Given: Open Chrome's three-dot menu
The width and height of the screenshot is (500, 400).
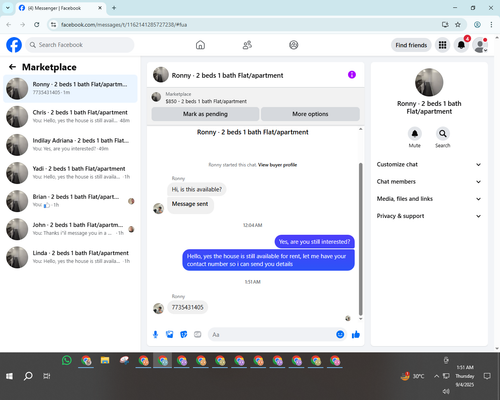Looking at the screenshot, I should pyautogui.click(x=491, y=25).
